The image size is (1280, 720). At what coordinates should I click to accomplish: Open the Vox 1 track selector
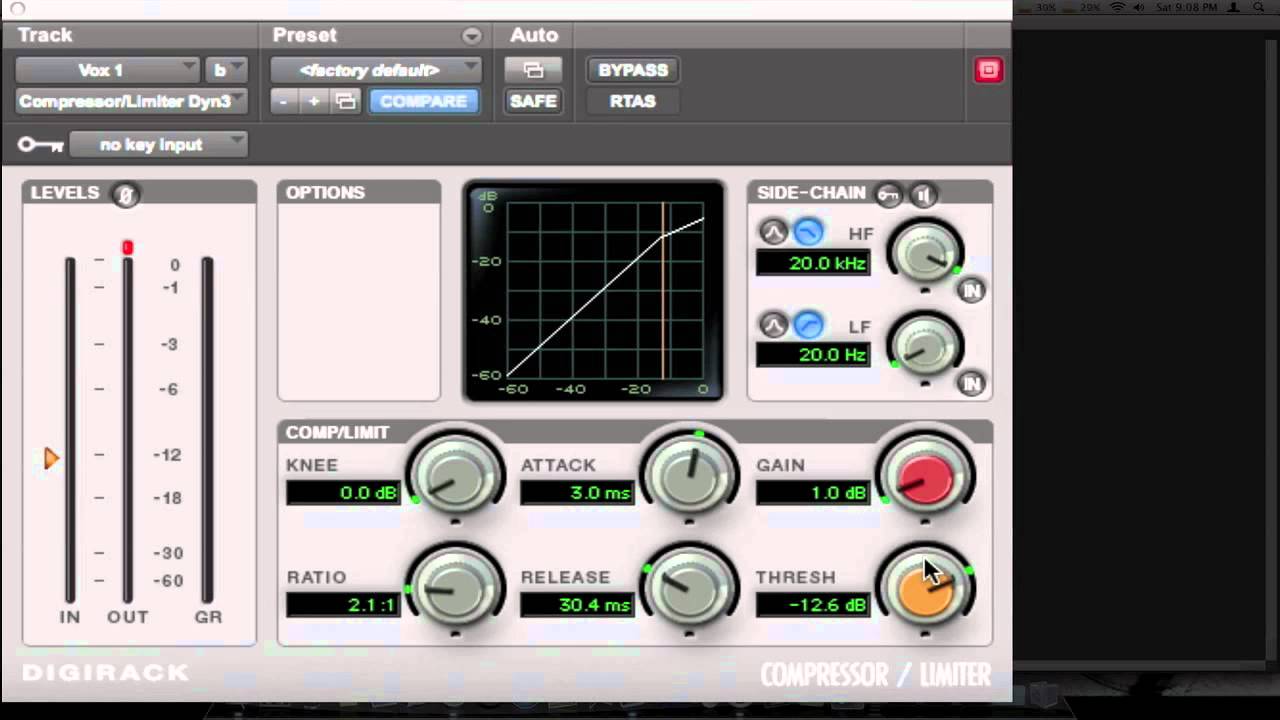point(108,70)
